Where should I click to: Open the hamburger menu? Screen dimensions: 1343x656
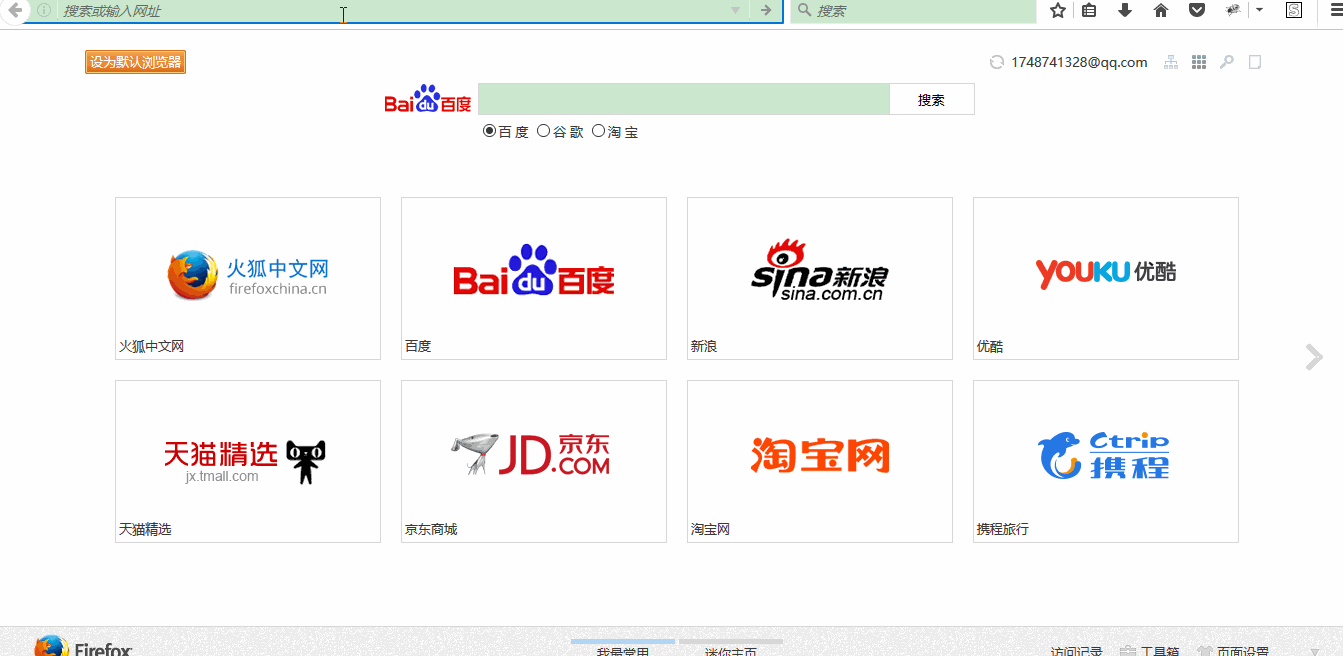[x=1336, y=10]
